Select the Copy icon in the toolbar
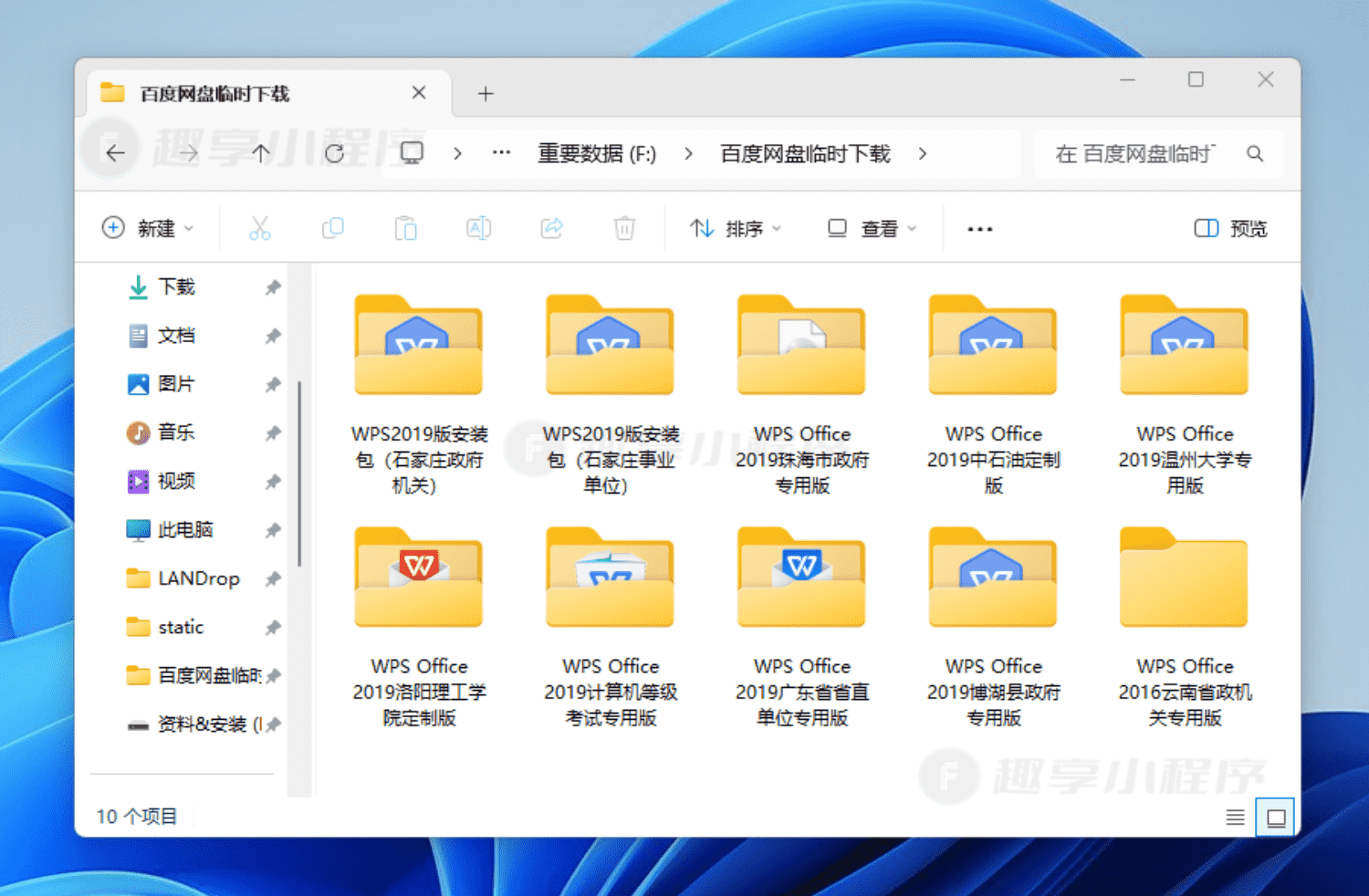Viewport: 1369px width, 896px height. click(x=332, y=228)
